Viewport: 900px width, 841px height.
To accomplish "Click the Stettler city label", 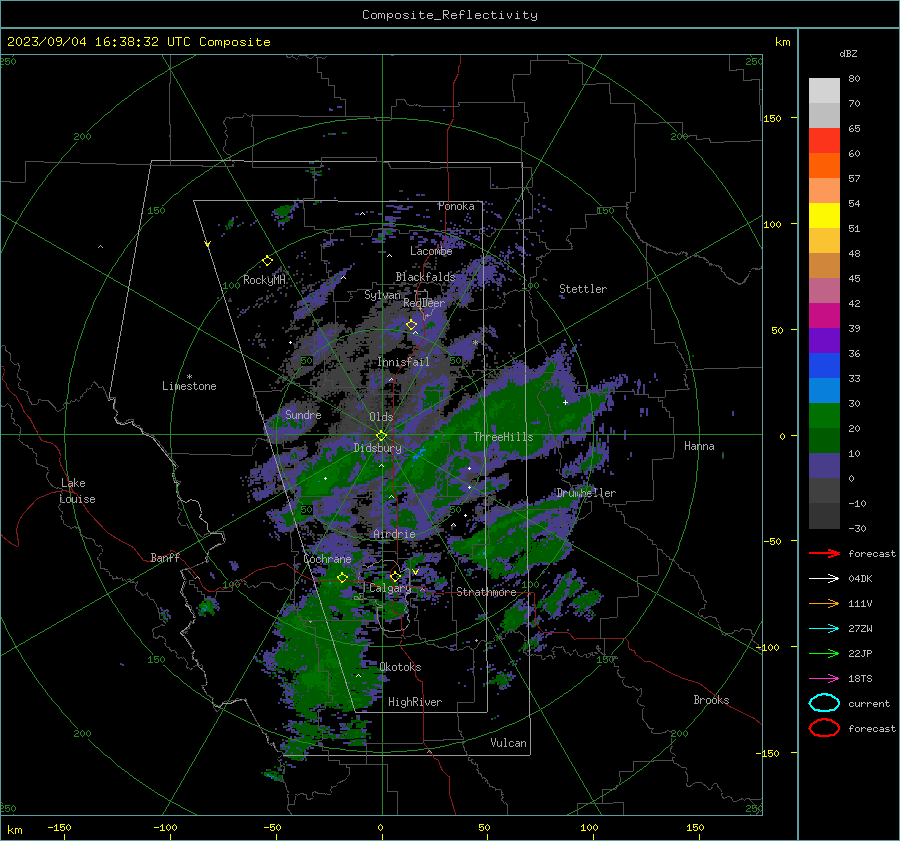I will [x=583, y=289].
